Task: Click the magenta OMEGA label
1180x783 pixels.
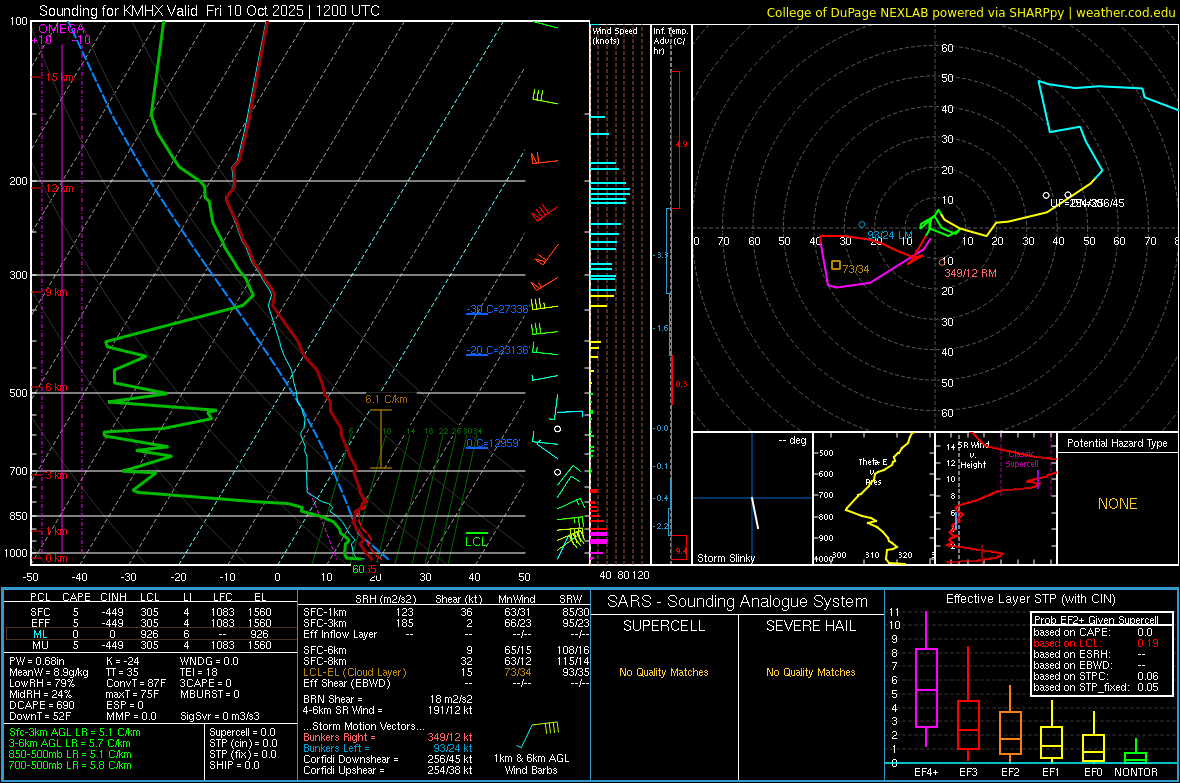Action: (x=61, y=29)
